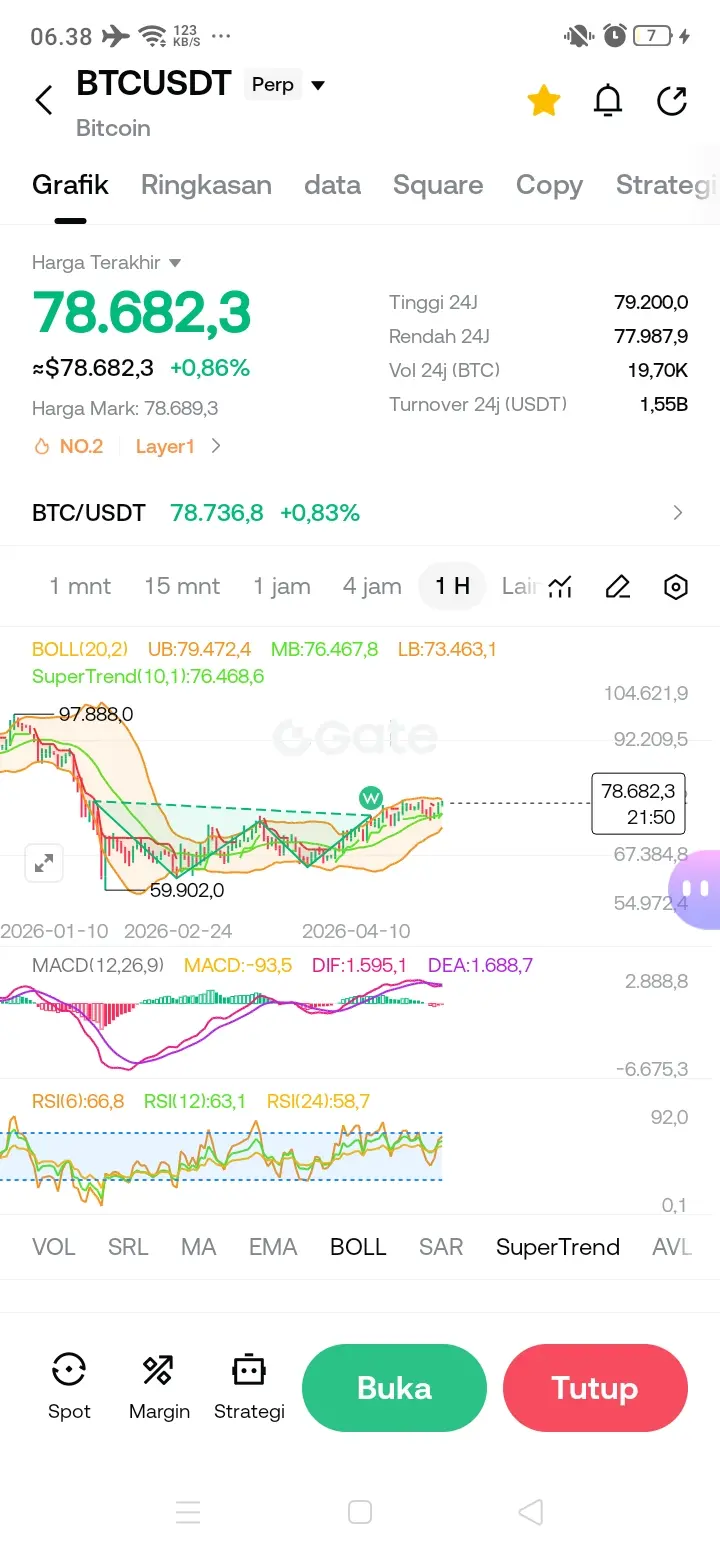Expand the Harga Terakhir dropdown
The image size is (720, 1560).
[x=175, y=263]
